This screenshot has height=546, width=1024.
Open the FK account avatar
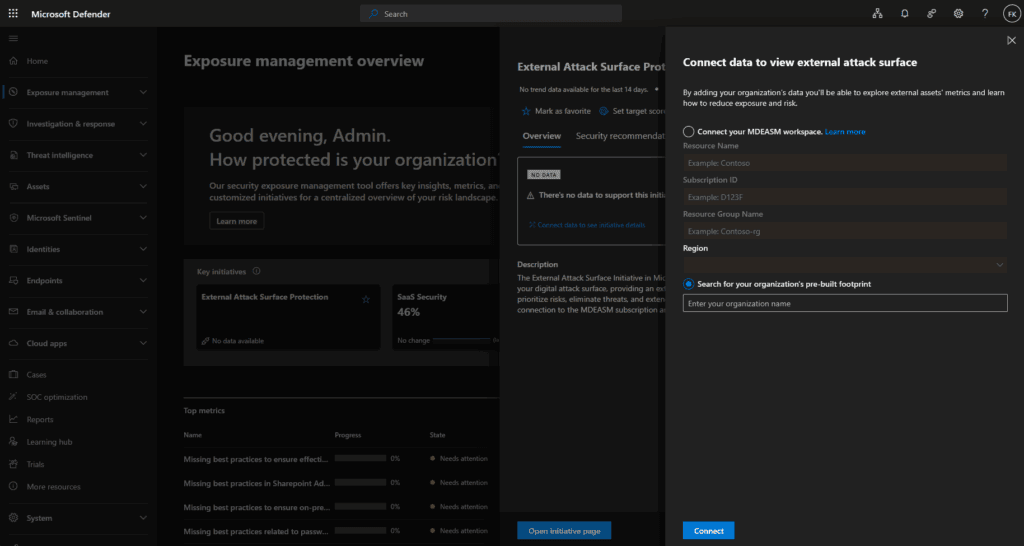(x=1012, y=14)
